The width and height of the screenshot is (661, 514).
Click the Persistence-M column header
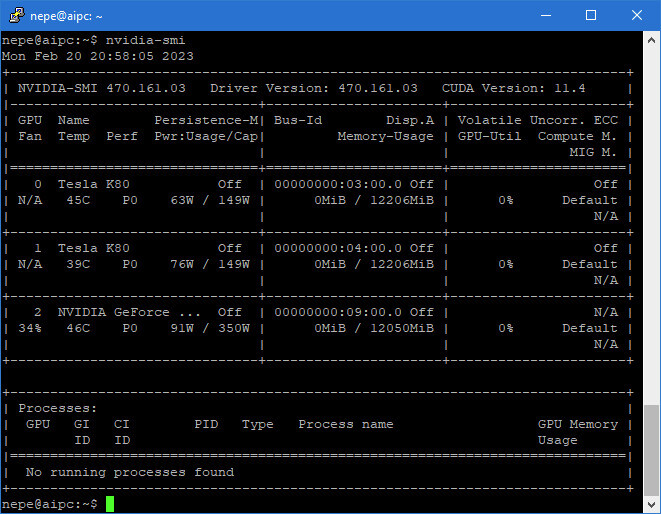tap(207, 120)
